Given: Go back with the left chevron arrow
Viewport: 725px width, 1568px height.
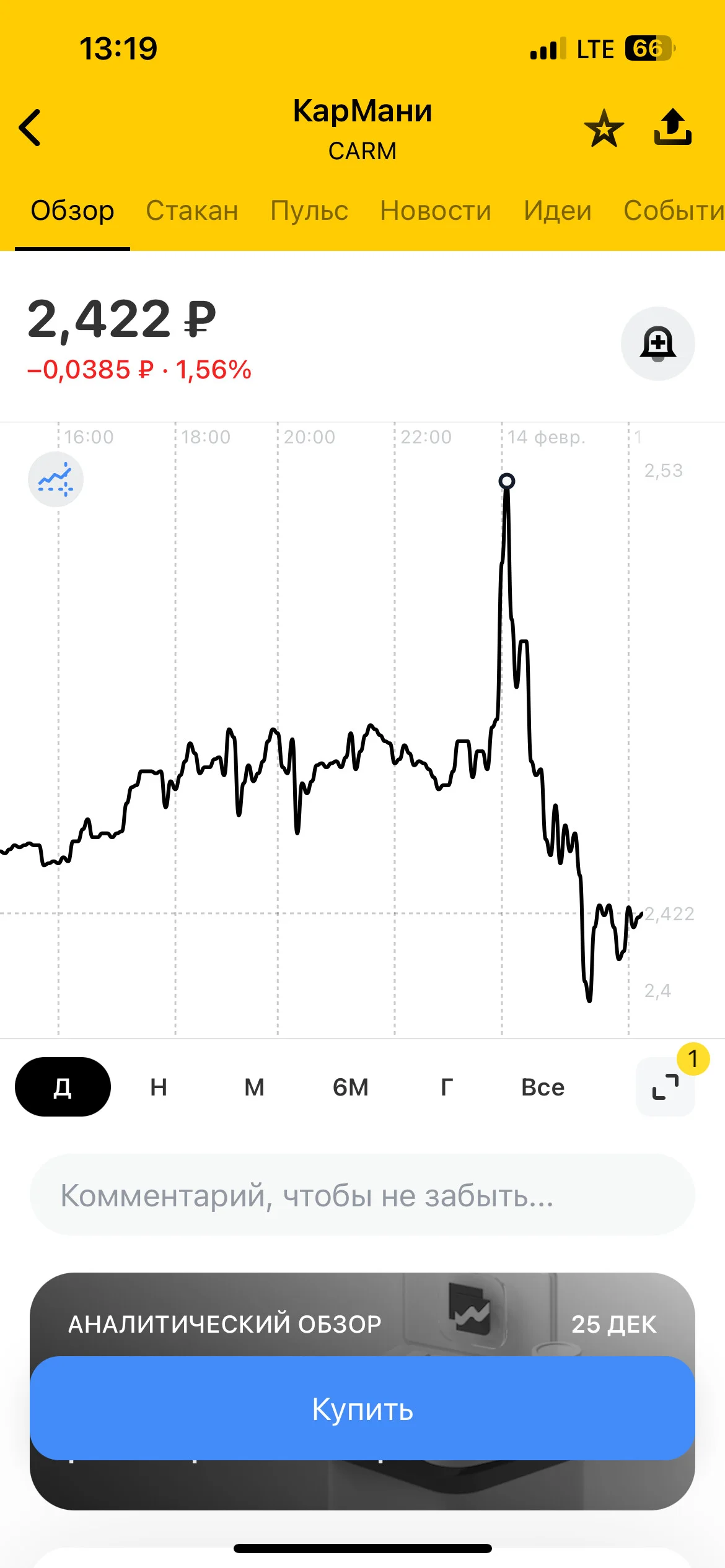Looking at the screenshot, I should pyautogui.click(x=30, y=128).
